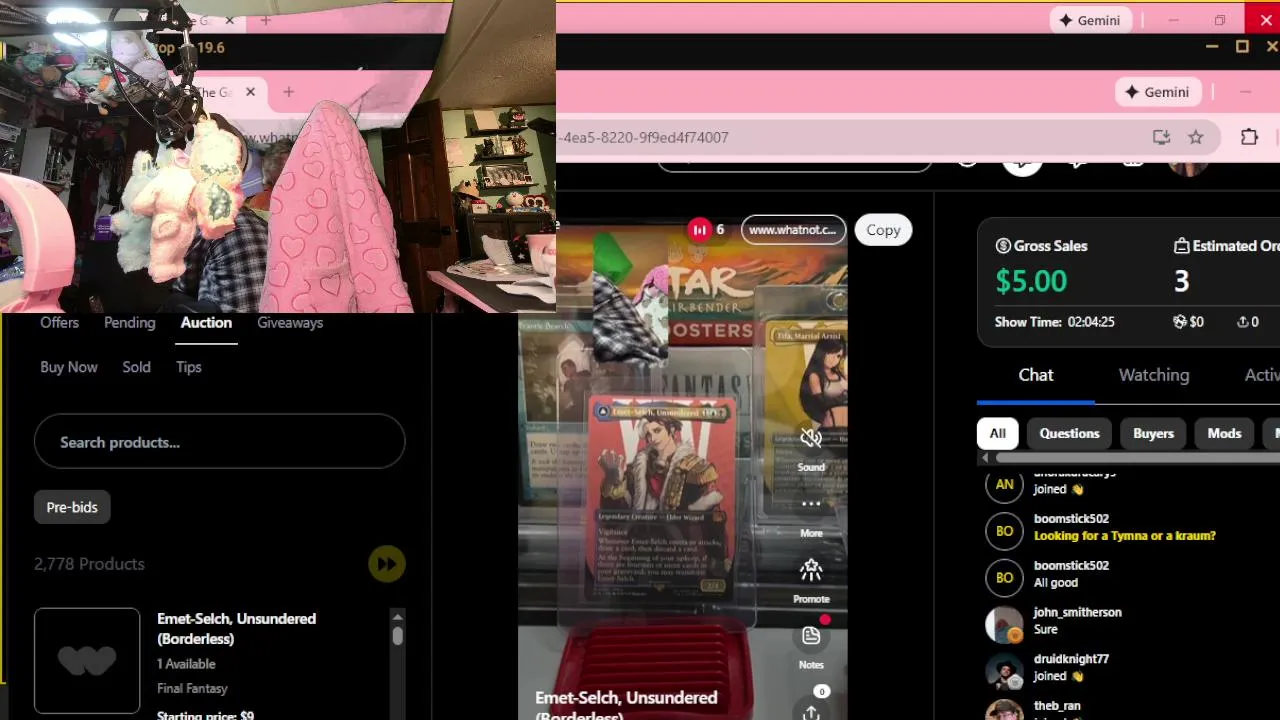Click the www.whatnot.c... link pill
This screenshot has width=1280, height=720.
pos(792,230)
